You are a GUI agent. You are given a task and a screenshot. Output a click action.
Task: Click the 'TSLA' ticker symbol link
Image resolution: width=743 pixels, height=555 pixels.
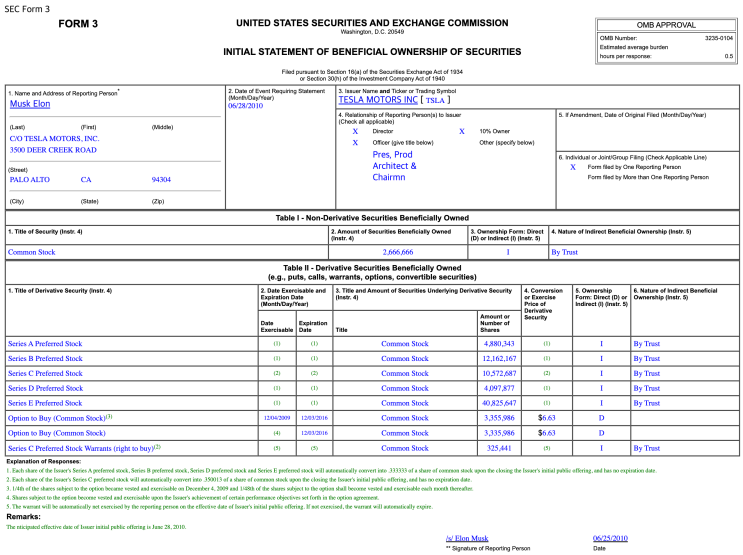[435, 100]
